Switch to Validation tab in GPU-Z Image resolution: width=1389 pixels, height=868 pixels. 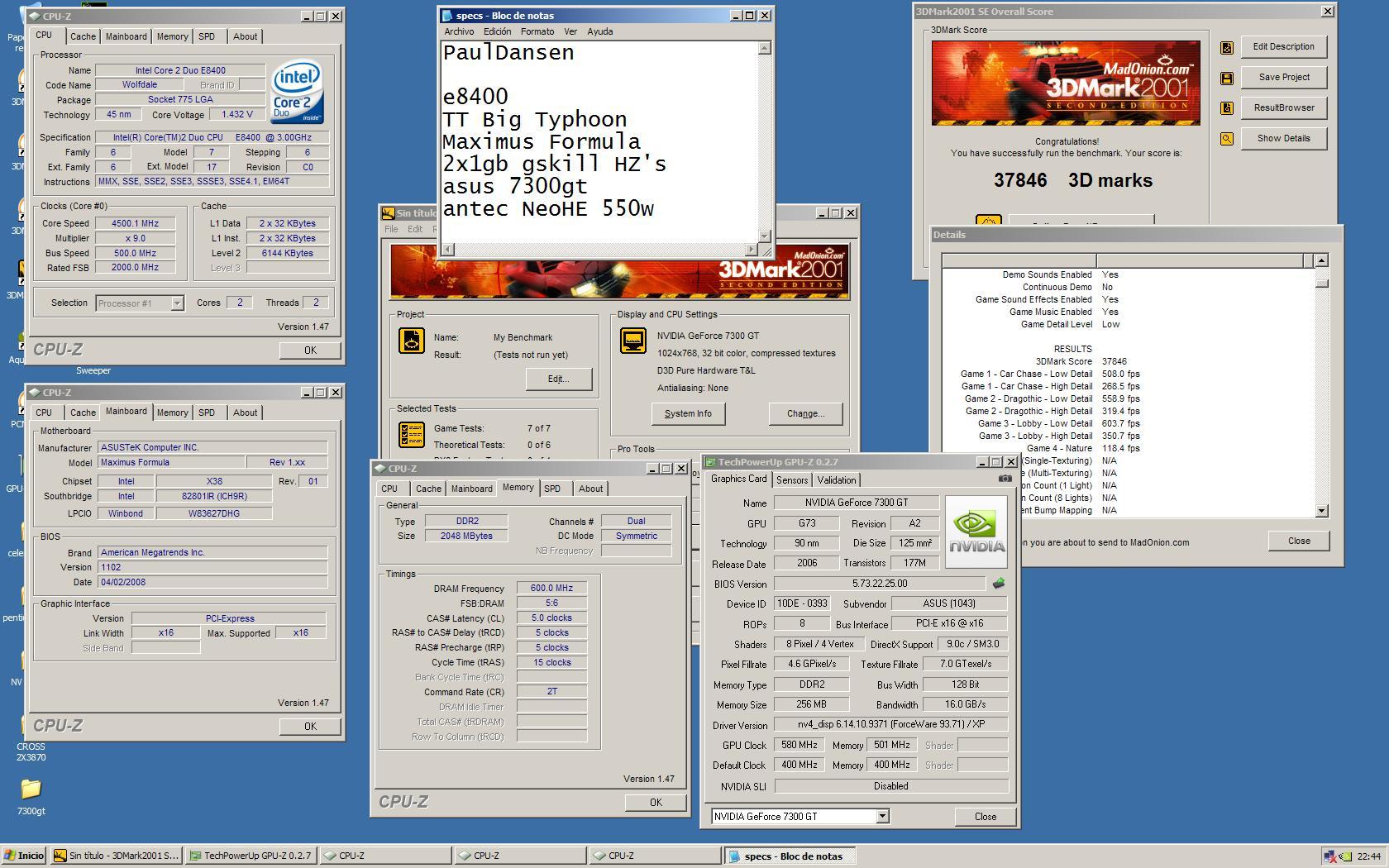point(837,480)
